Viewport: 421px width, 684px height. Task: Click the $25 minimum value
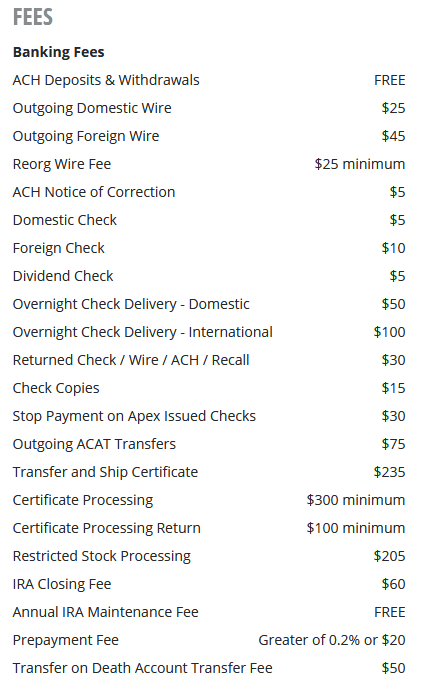click(x=359, y=164)
